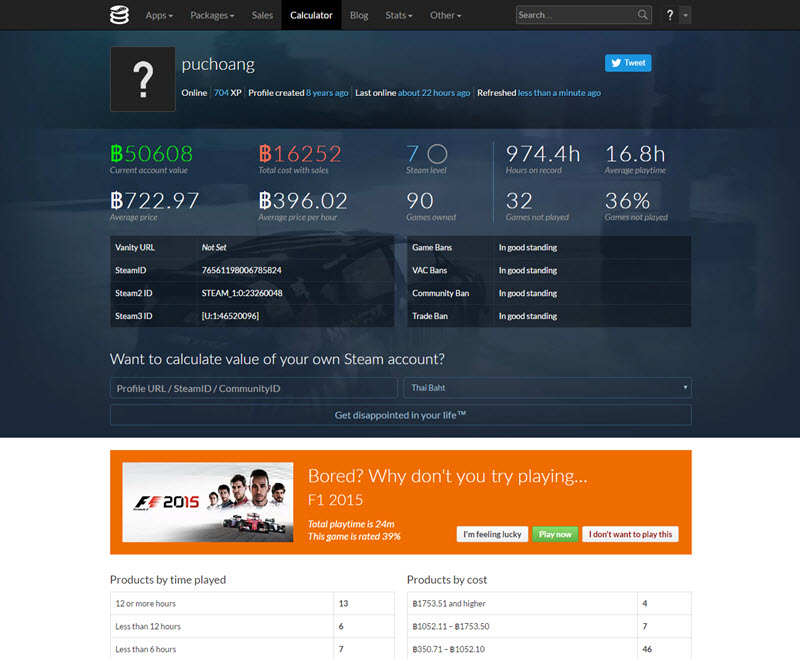
Task: Click 'less than a minute ago' refreshed link
Action: [x=559, y=93]
